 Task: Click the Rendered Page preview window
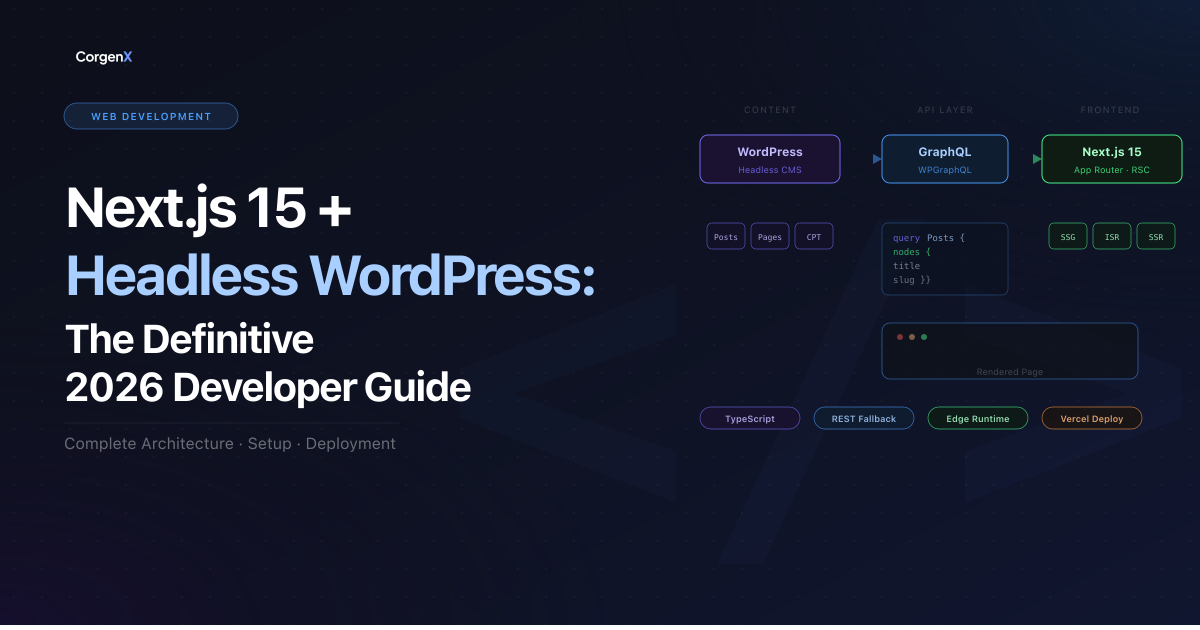pos(1010,351)
